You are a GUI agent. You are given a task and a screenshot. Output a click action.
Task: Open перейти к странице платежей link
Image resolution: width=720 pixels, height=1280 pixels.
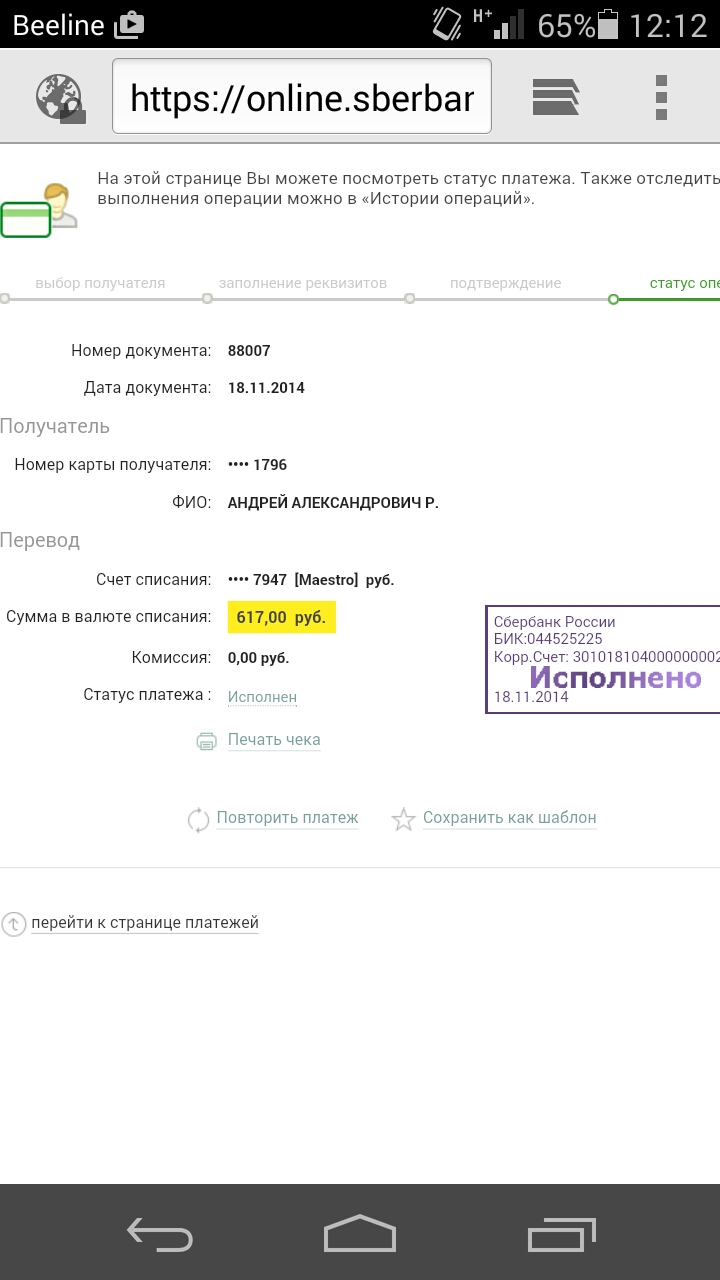click(145, 923)
